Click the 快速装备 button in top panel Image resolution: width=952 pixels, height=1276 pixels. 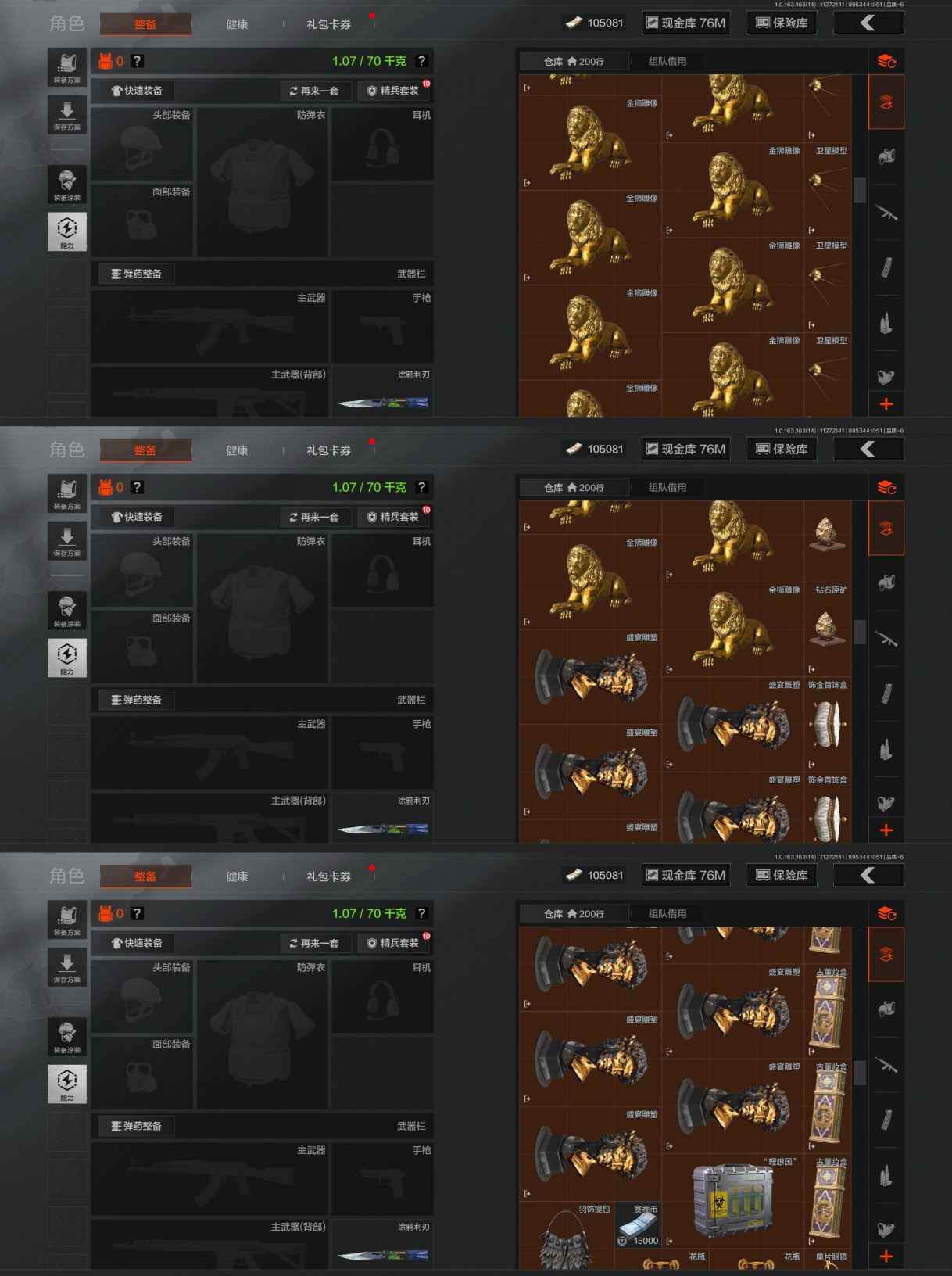tap(137, 91)
